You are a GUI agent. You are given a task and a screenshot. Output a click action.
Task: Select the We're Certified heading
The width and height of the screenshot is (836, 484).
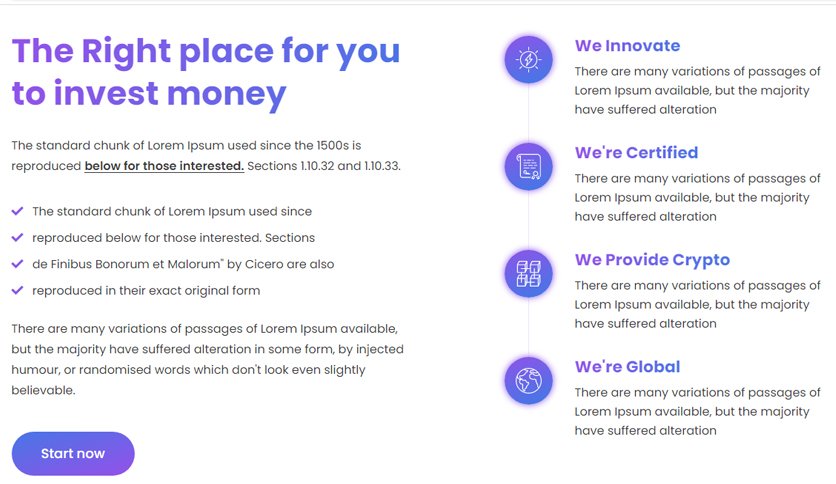click(x=637, y=152)
